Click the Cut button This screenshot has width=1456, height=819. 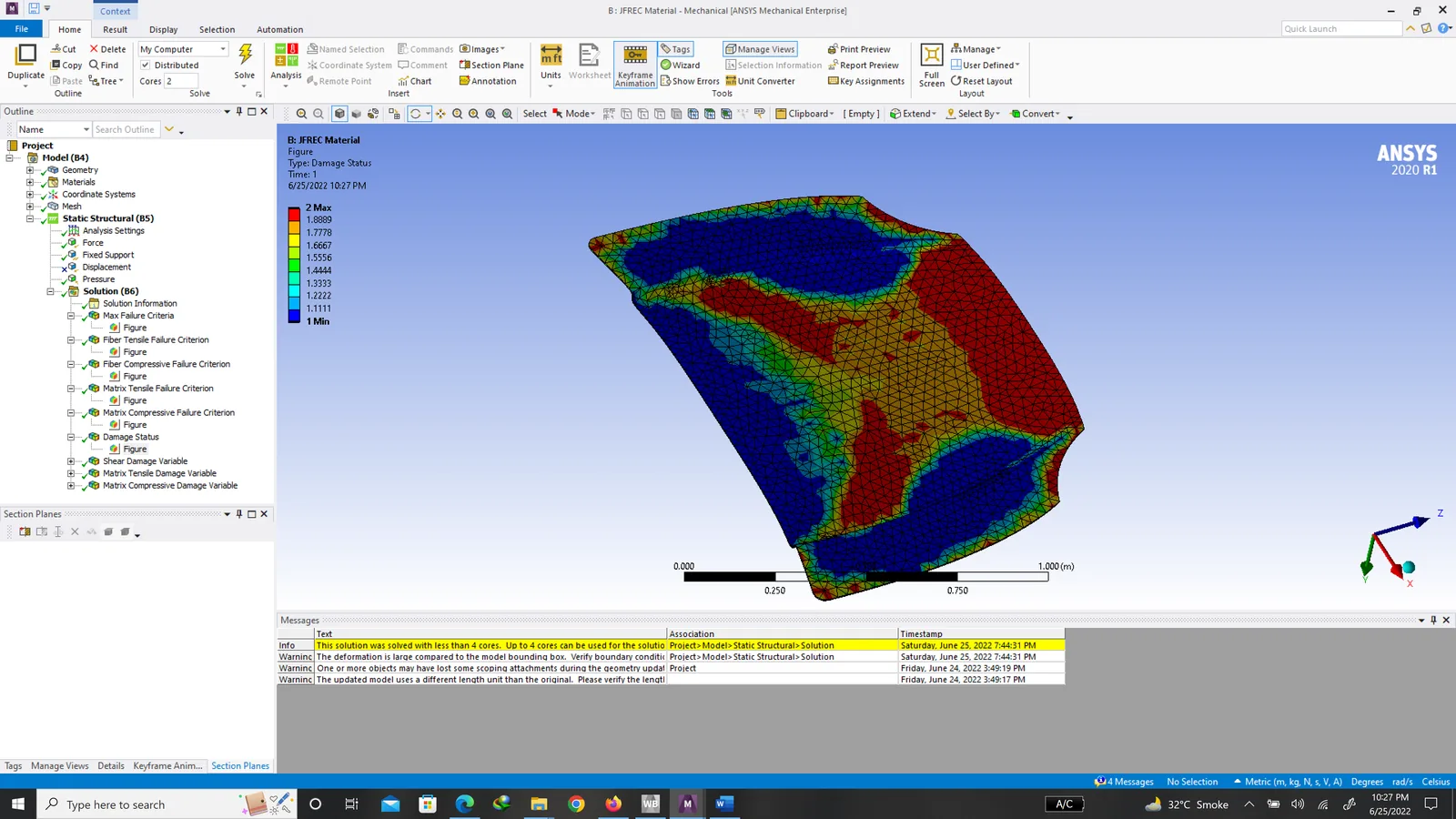click(64, 49)
